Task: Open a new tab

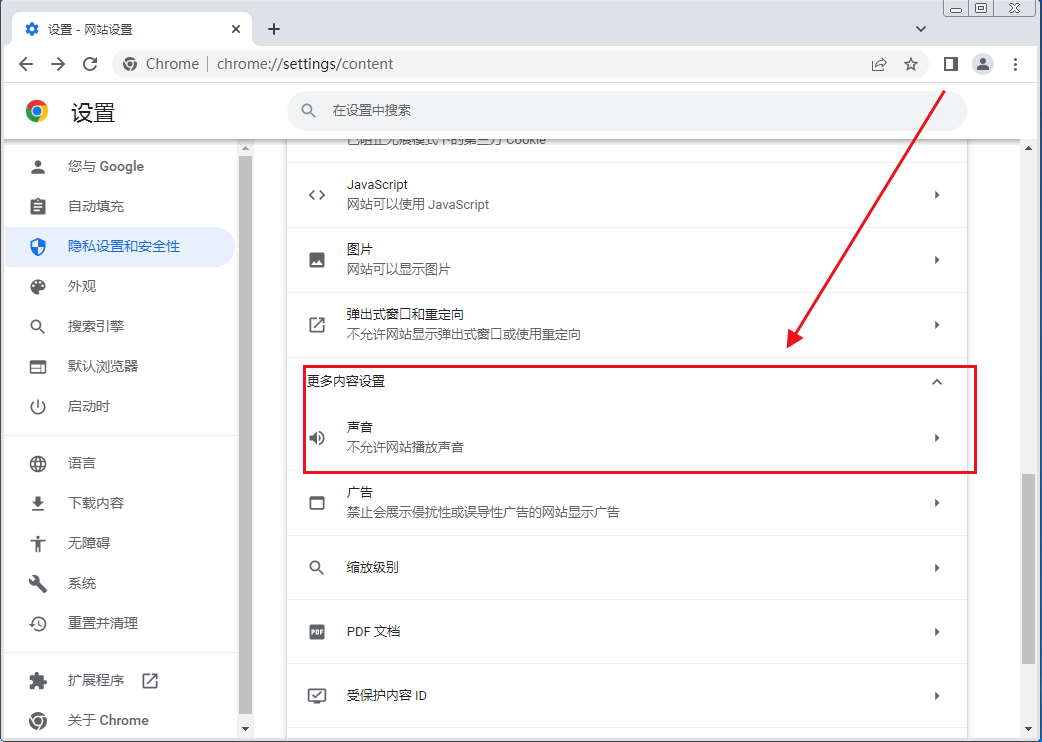Action: click(x=274, y=29)
